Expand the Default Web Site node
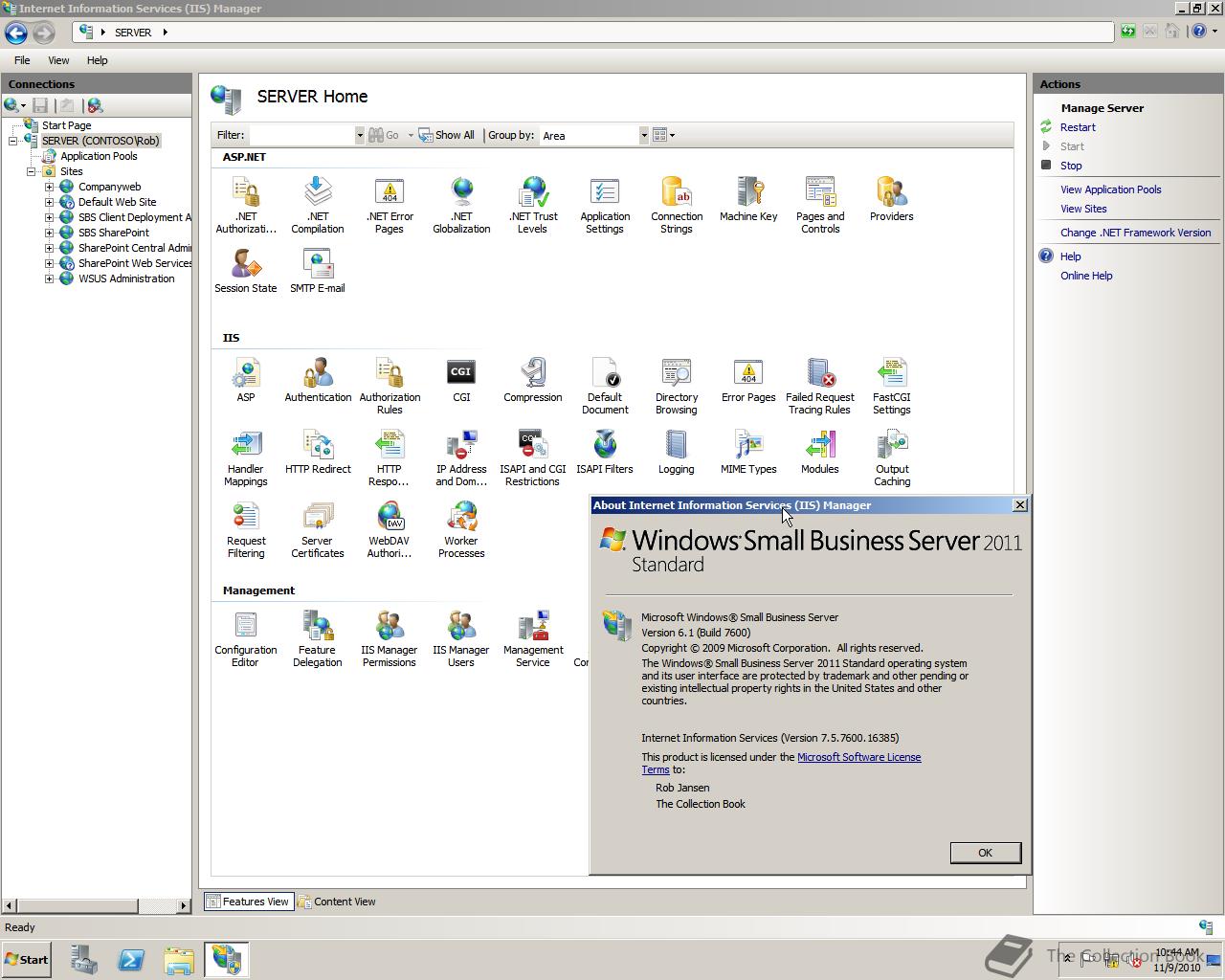This screenshot has height=980, width=1225. click(x=50, y=202)
